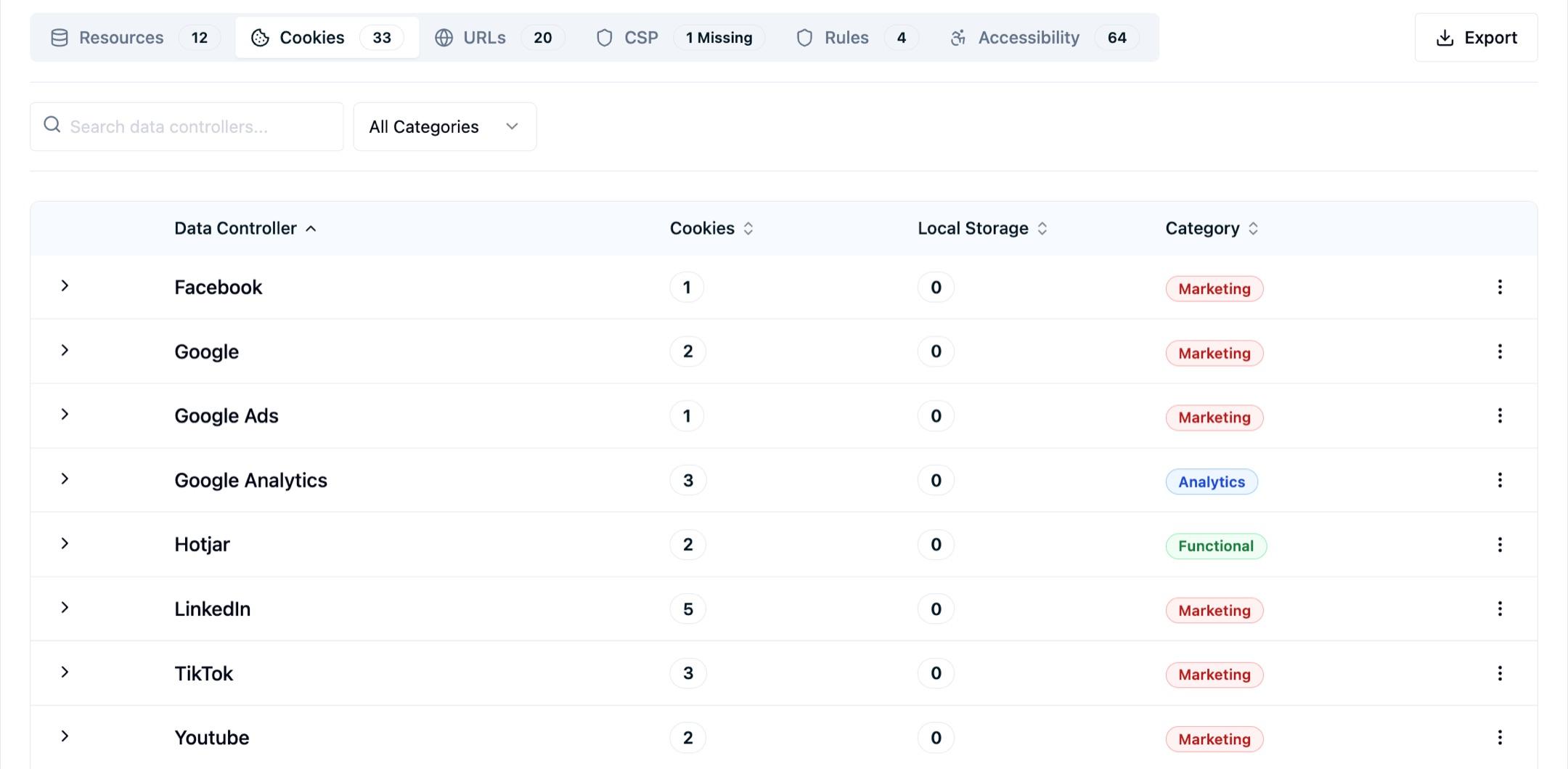Expand the Facebook row
Screen dimensions: 1568x769
point(65,286)
